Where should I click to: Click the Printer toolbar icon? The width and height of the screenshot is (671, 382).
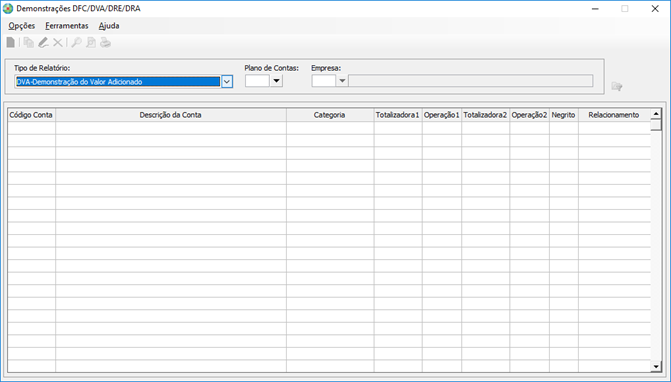pyautogui.click(x=105, y=42)
